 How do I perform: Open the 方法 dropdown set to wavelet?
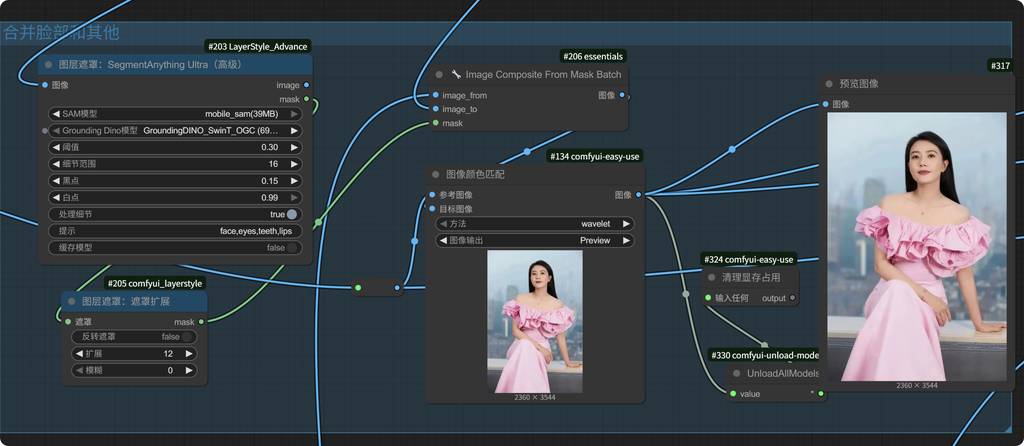point(535,224)
